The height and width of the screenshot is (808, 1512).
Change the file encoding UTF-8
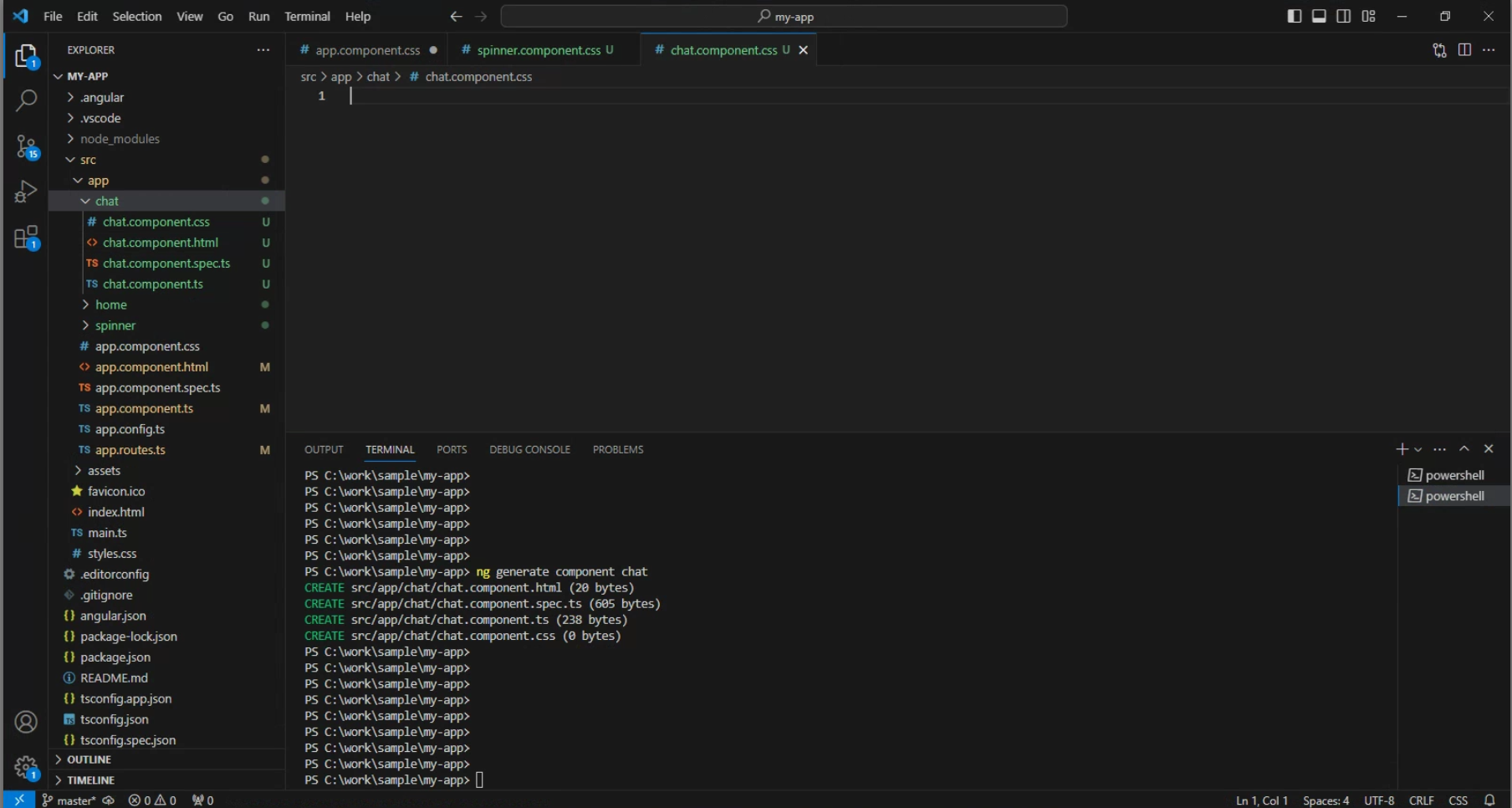click(1379, 800)
